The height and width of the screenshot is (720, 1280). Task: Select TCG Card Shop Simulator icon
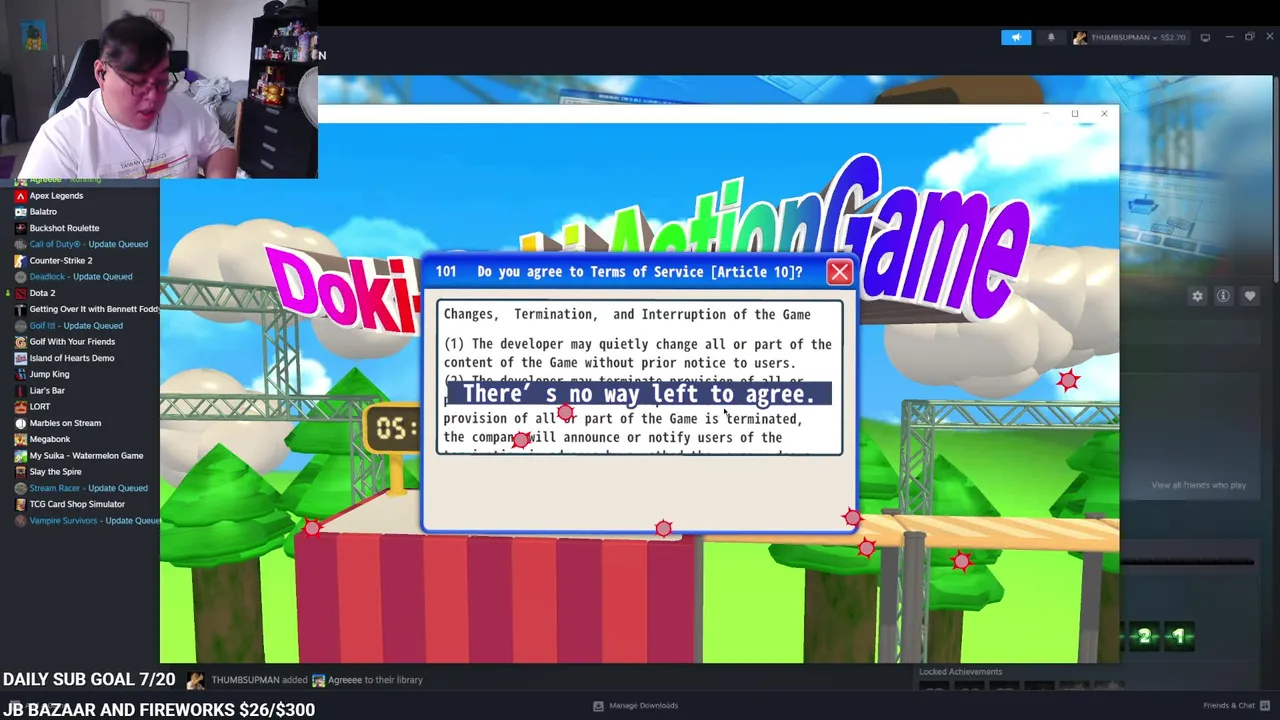tap(20, 504)
